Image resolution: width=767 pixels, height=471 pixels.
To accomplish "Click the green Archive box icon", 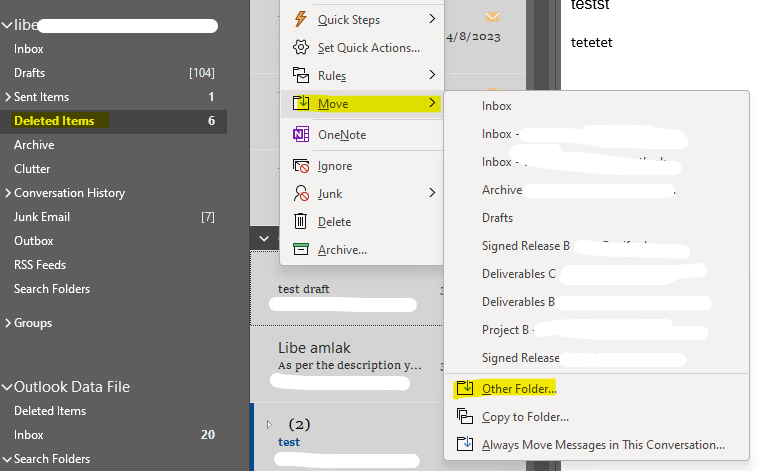I will coord(301,249).
